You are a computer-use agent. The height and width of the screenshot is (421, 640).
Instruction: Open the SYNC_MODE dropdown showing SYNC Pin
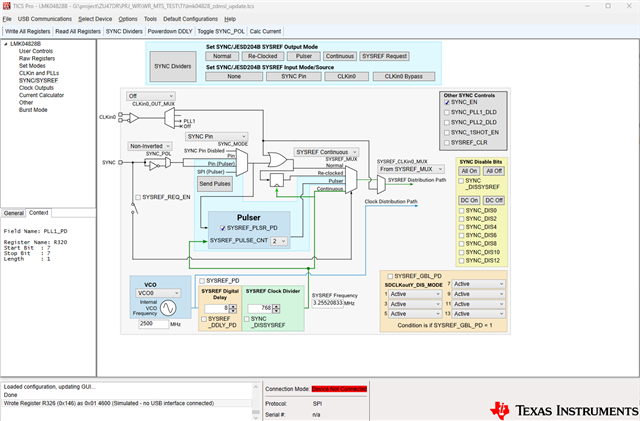point(216,136)
